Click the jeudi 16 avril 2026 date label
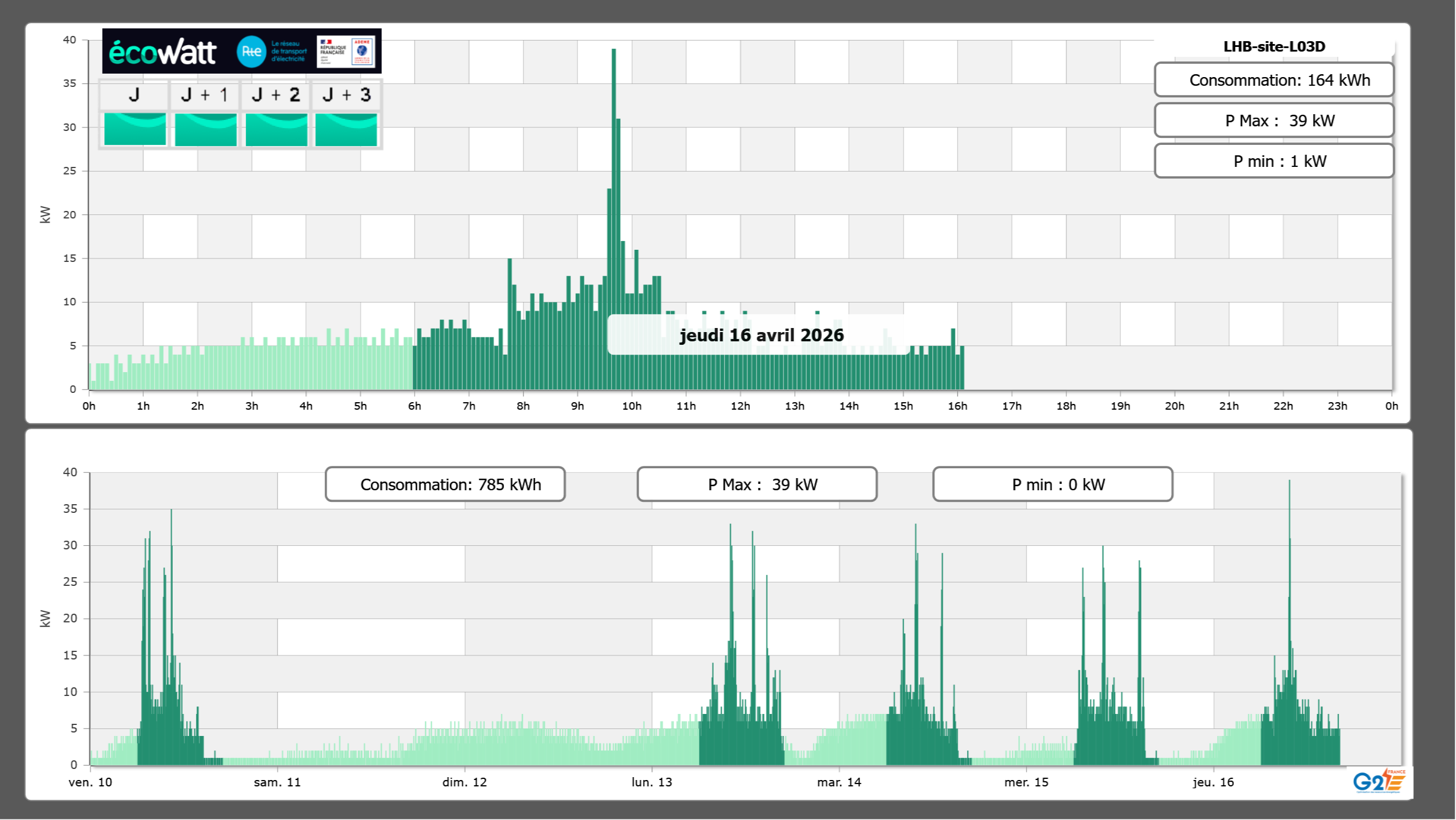Viewport: 1456px width, 820px height. [761, 335]
